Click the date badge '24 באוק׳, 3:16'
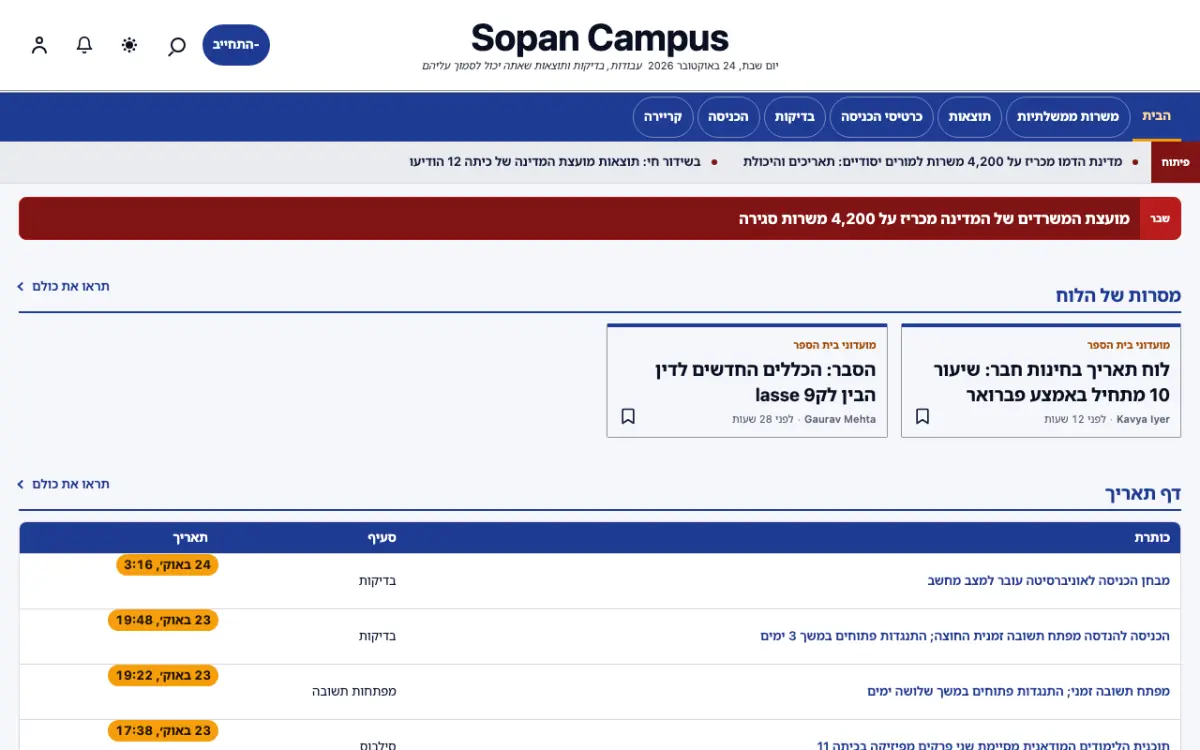This screenshot has width=1200, height=750. 168,565
